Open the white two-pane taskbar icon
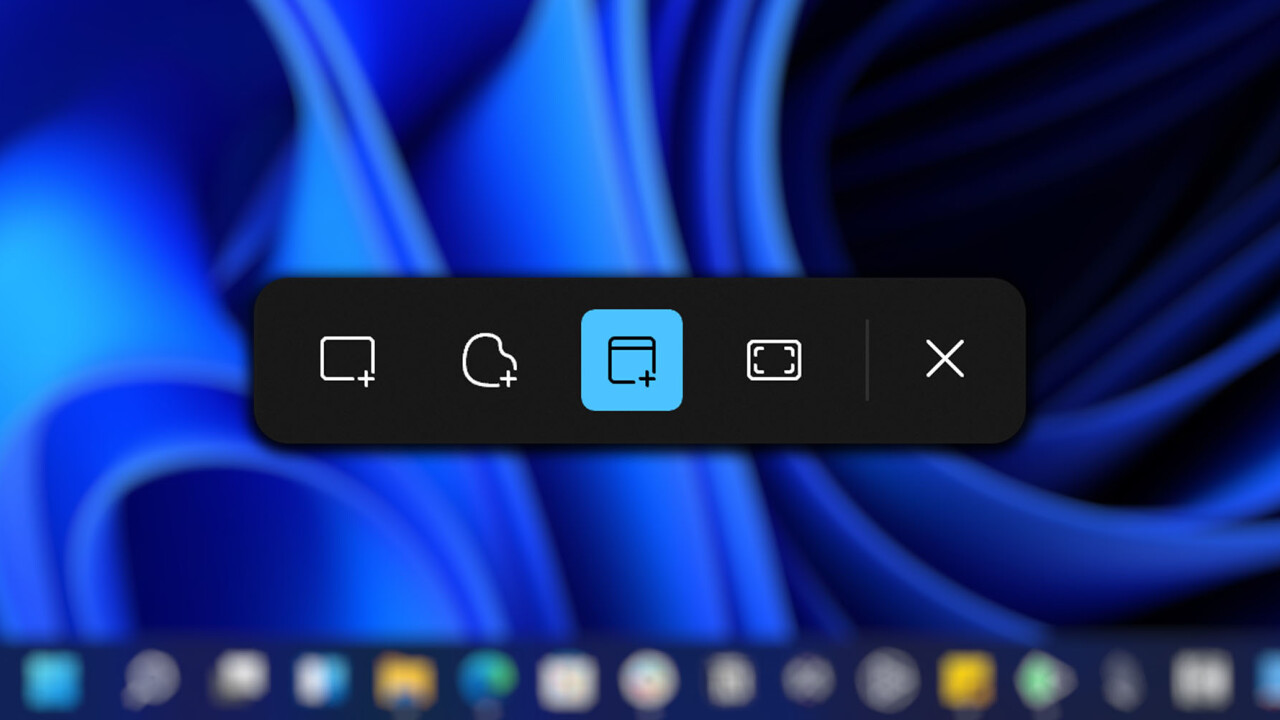This screenshot has height=720, width=1280. (1201, 682)
